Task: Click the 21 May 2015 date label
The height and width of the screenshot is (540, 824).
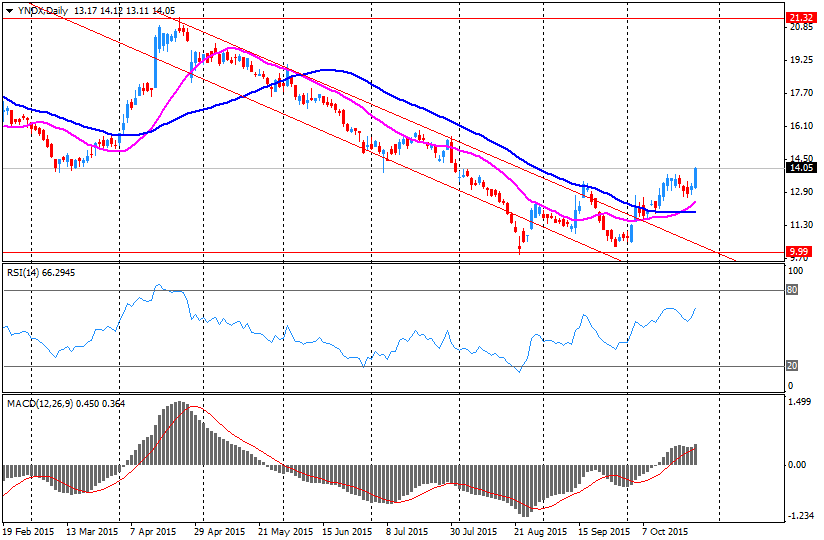Action: 286,532
